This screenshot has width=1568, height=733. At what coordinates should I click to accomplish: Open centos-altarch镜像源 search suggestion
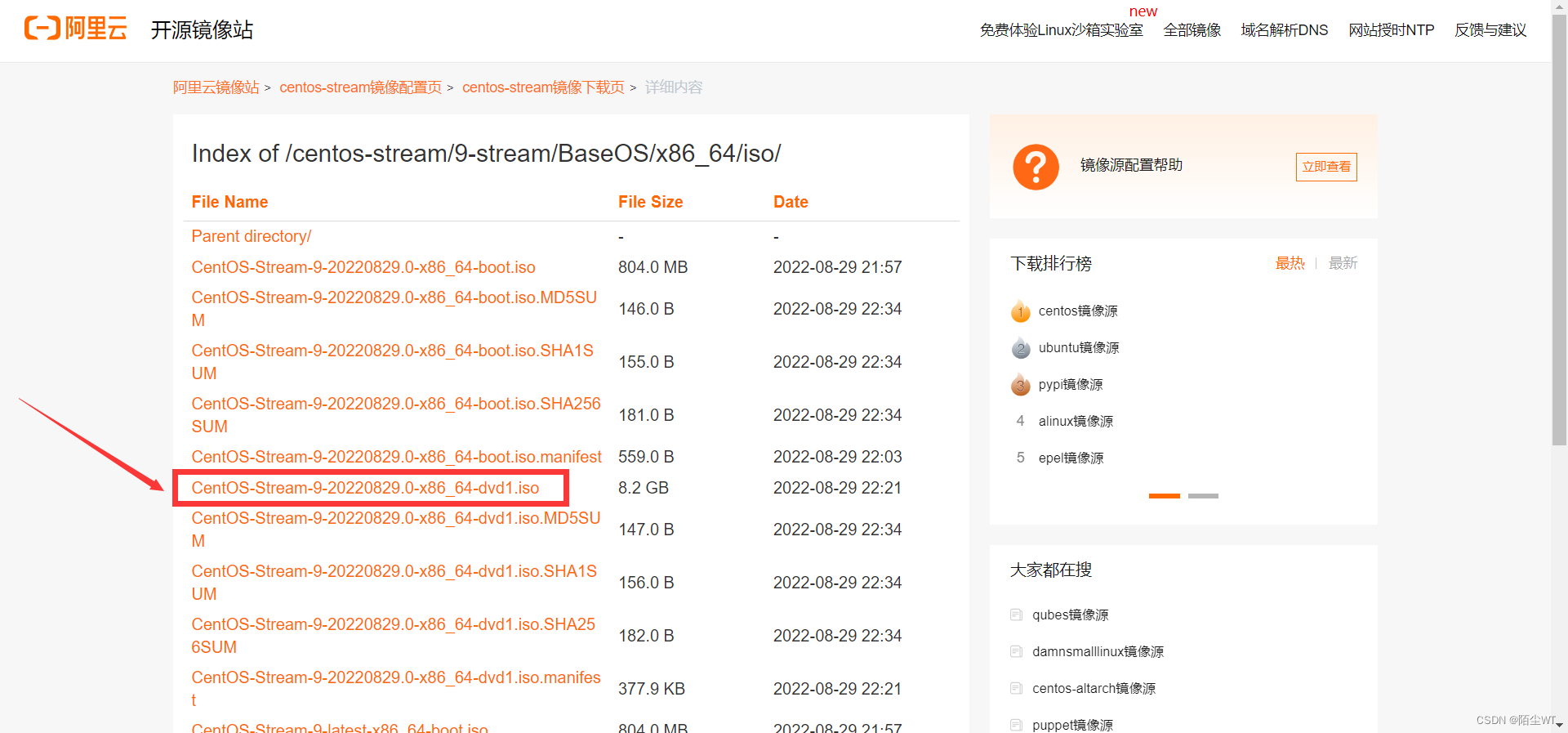pos(1094,689)
